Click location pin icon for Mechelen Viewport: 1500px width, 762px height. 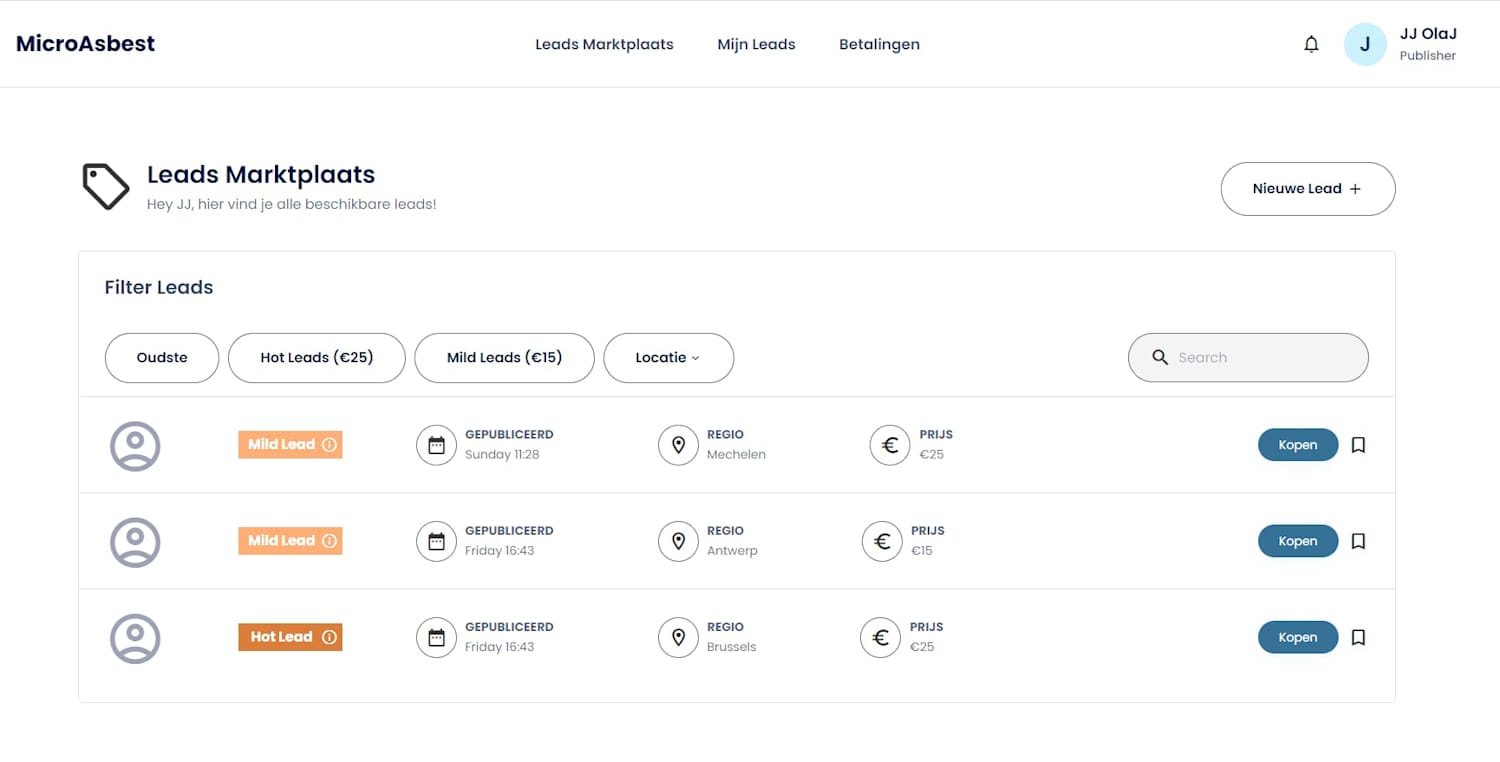coord(678,445)
